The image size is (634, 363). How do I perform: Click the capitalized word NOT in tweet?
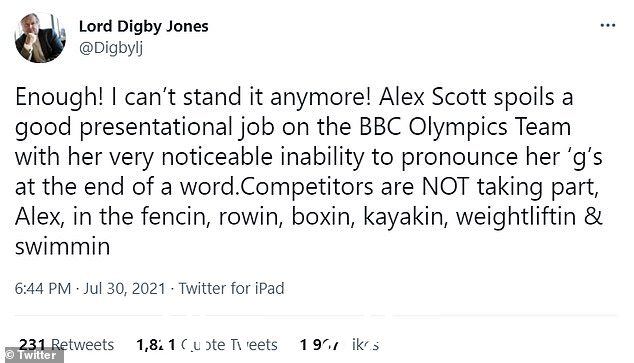(445, 187)
